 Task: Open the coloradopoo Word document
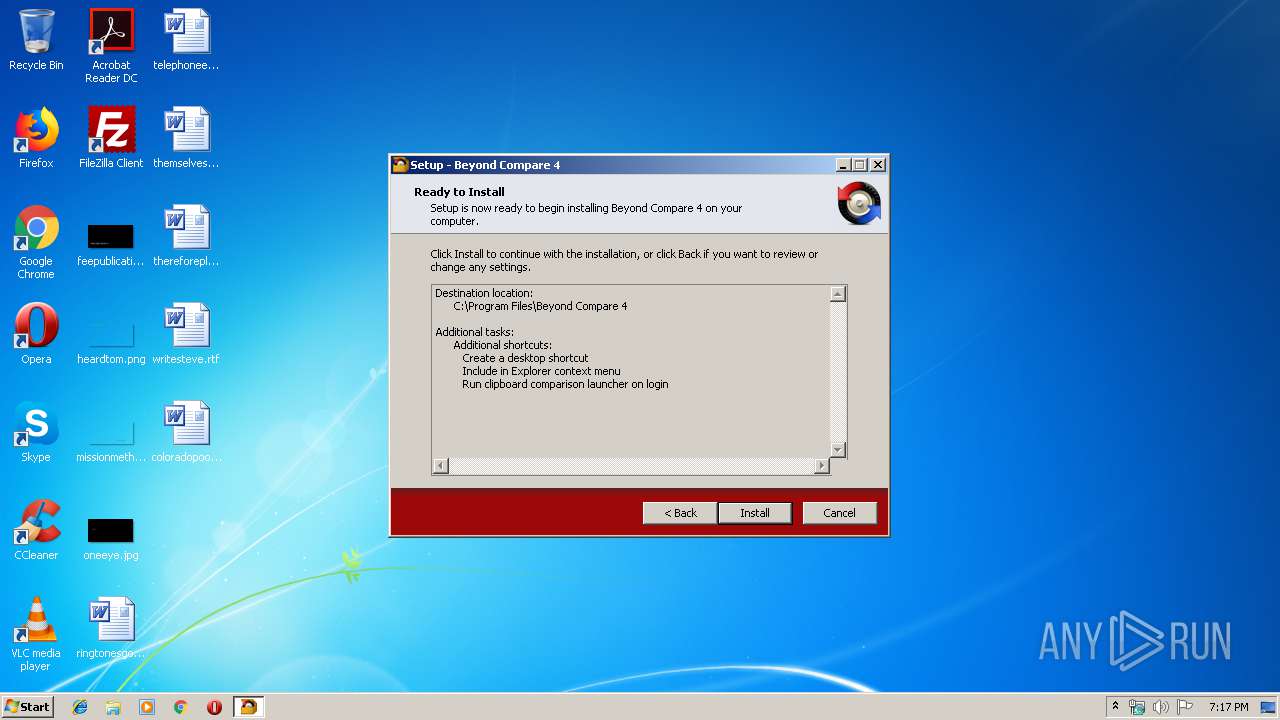186,432
